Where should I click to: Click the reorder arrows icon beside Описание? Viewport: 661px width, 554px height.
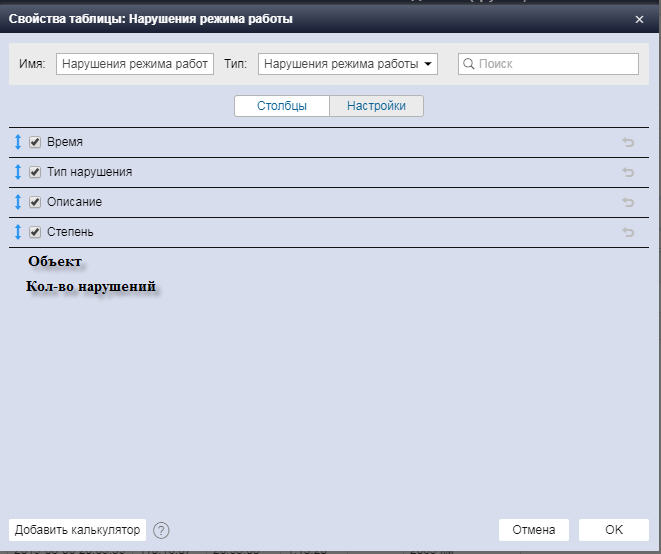18,202
